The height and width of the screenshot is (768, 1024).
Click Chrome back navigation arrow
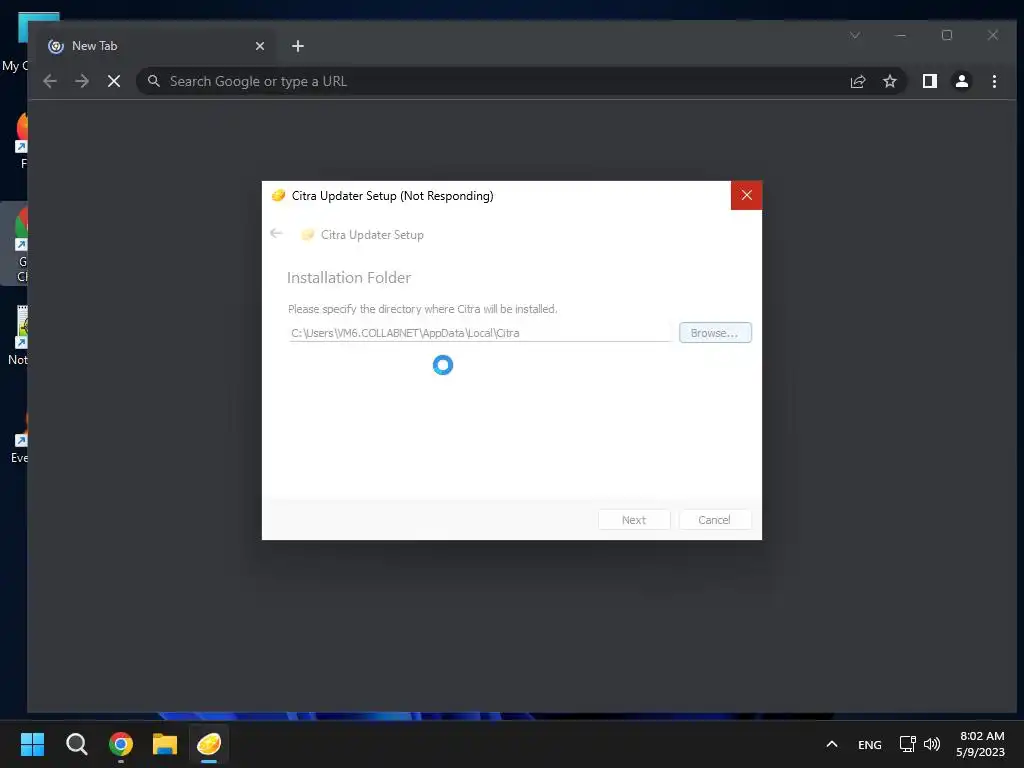point(50,81)
